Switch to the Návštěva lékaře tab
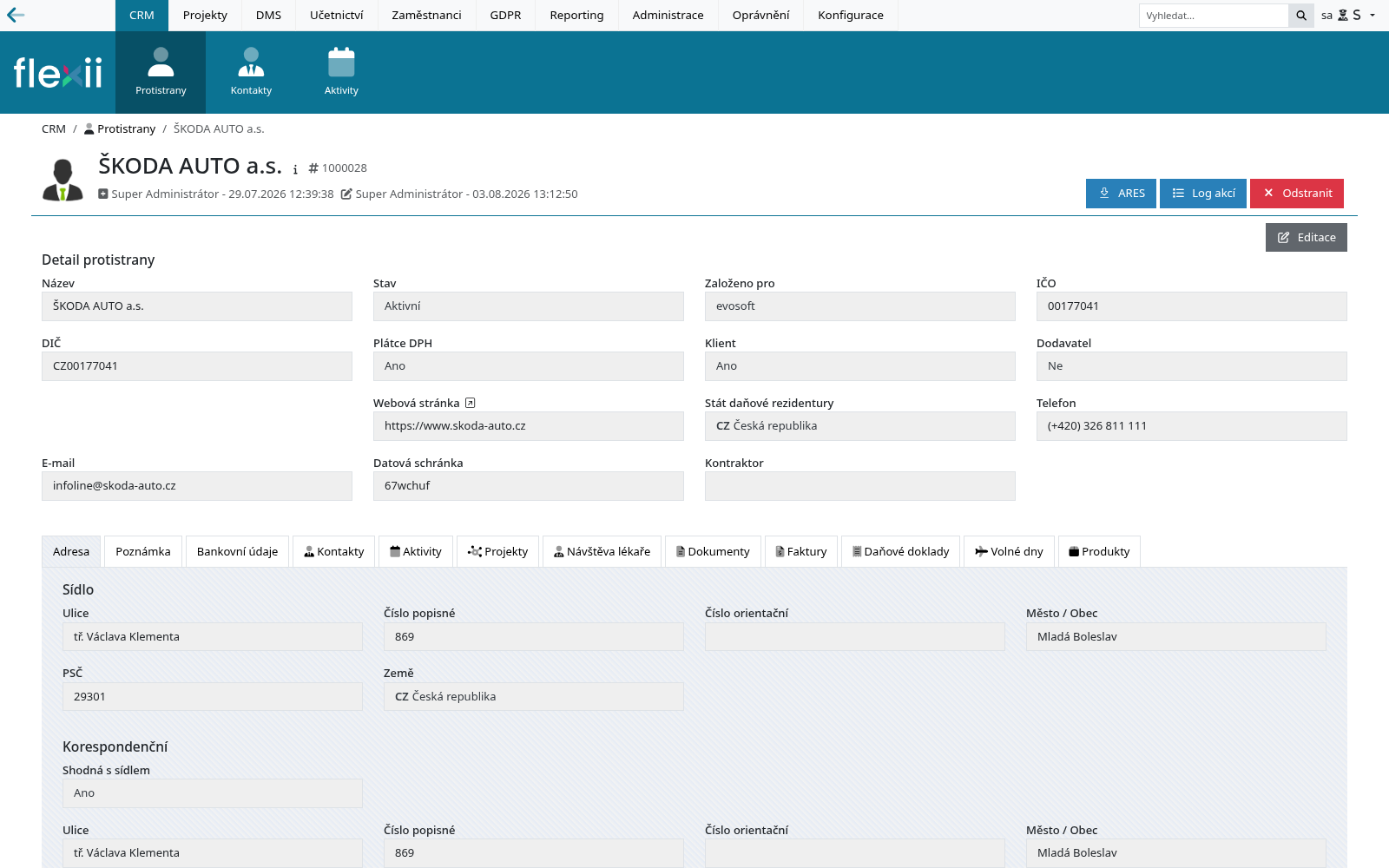Image resolution: width=1389 pixels, height=868 pixels. click(602, 552)
